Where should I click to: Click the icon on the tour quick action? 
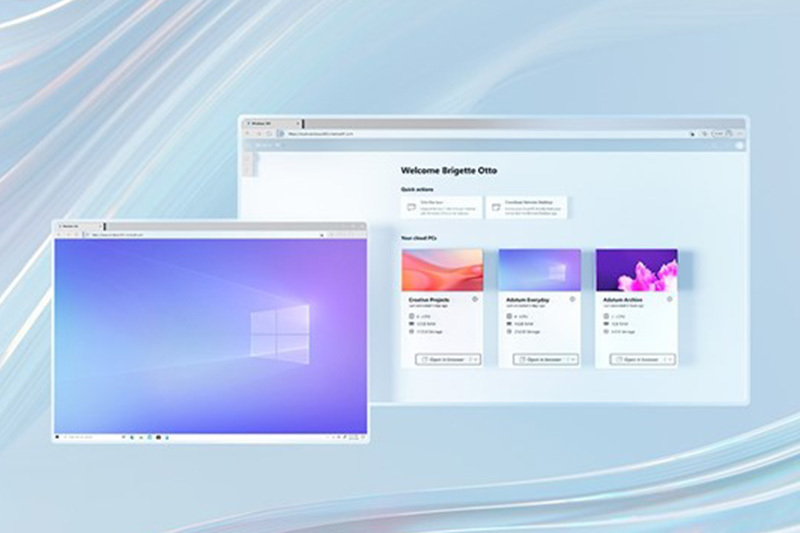(x=411, y=207)
